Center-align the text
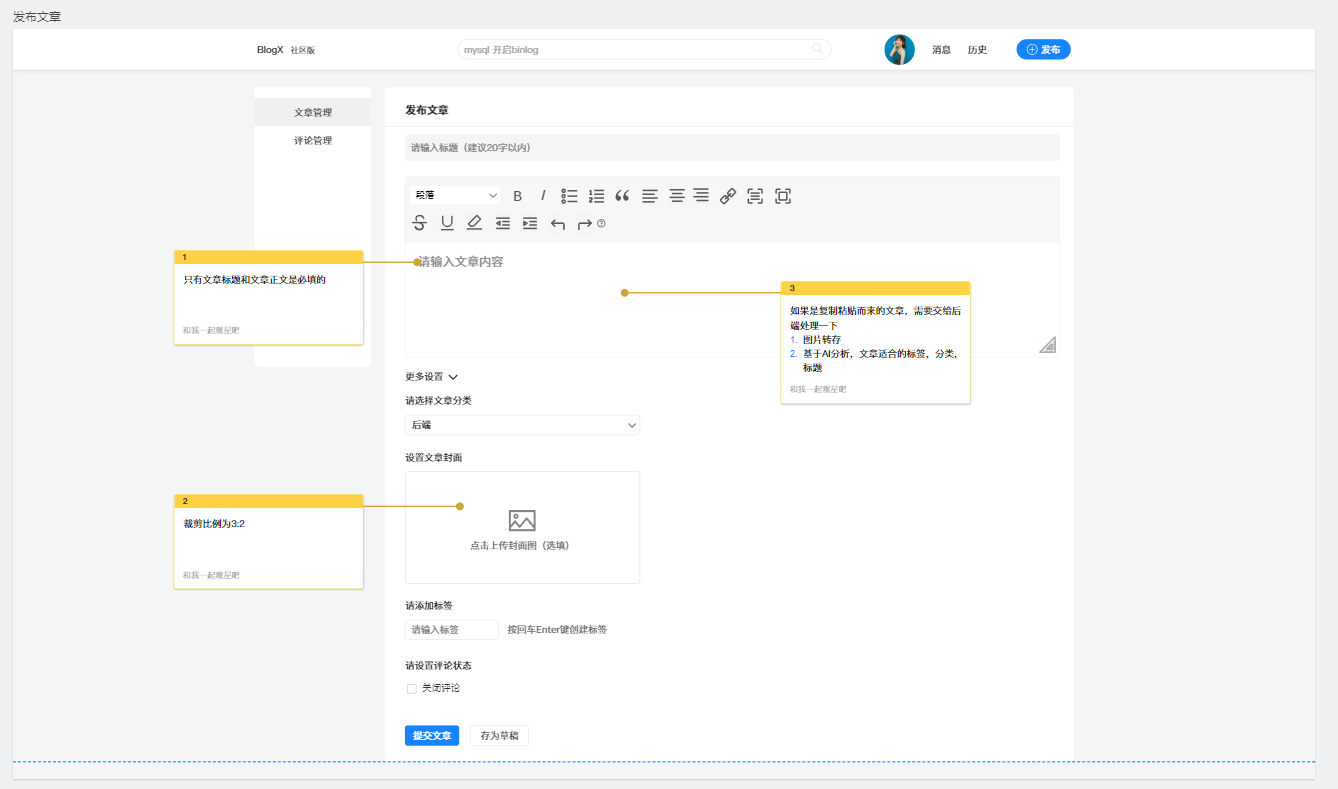This screenshot has height=789, width=1338. coord(676,196)
